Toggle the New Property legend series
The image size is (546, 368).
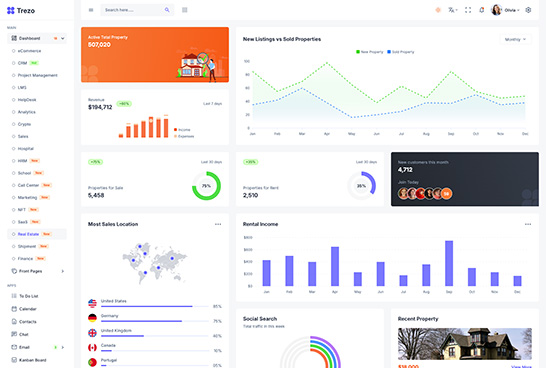pos(369,52)
